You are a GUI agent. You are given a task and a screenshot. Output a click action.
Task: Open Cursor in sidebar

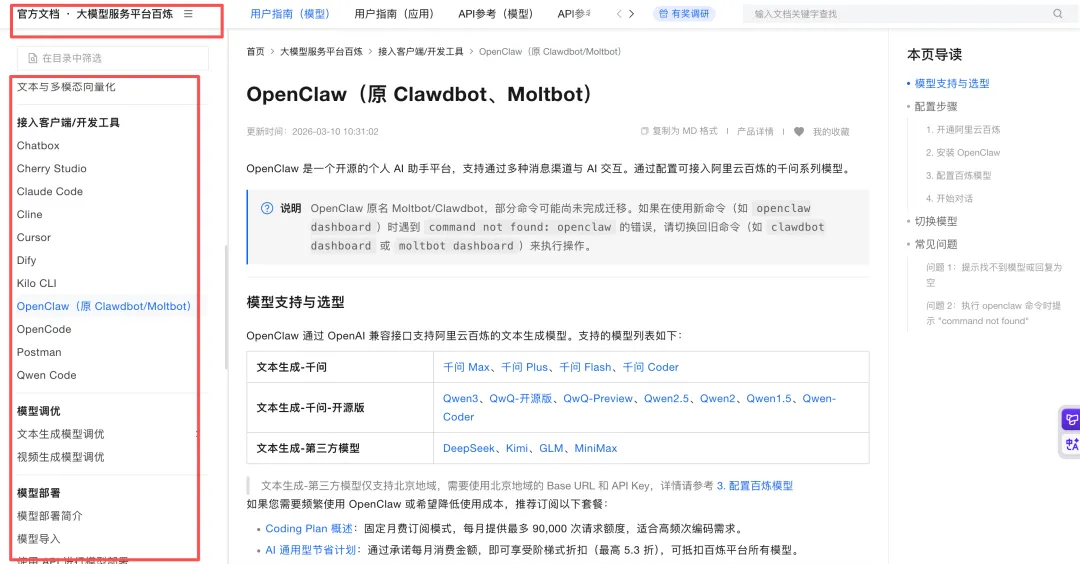34,237
